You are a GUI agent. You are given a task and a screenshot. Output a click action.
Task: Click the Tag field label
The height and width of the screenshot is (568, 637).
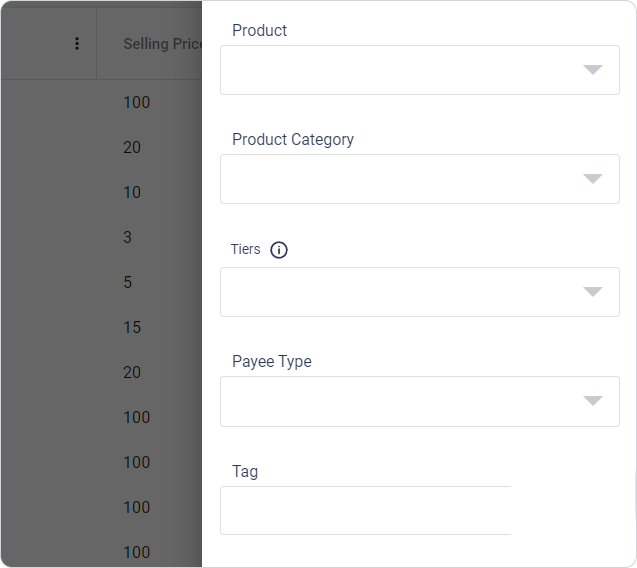(x=245, y=471)
